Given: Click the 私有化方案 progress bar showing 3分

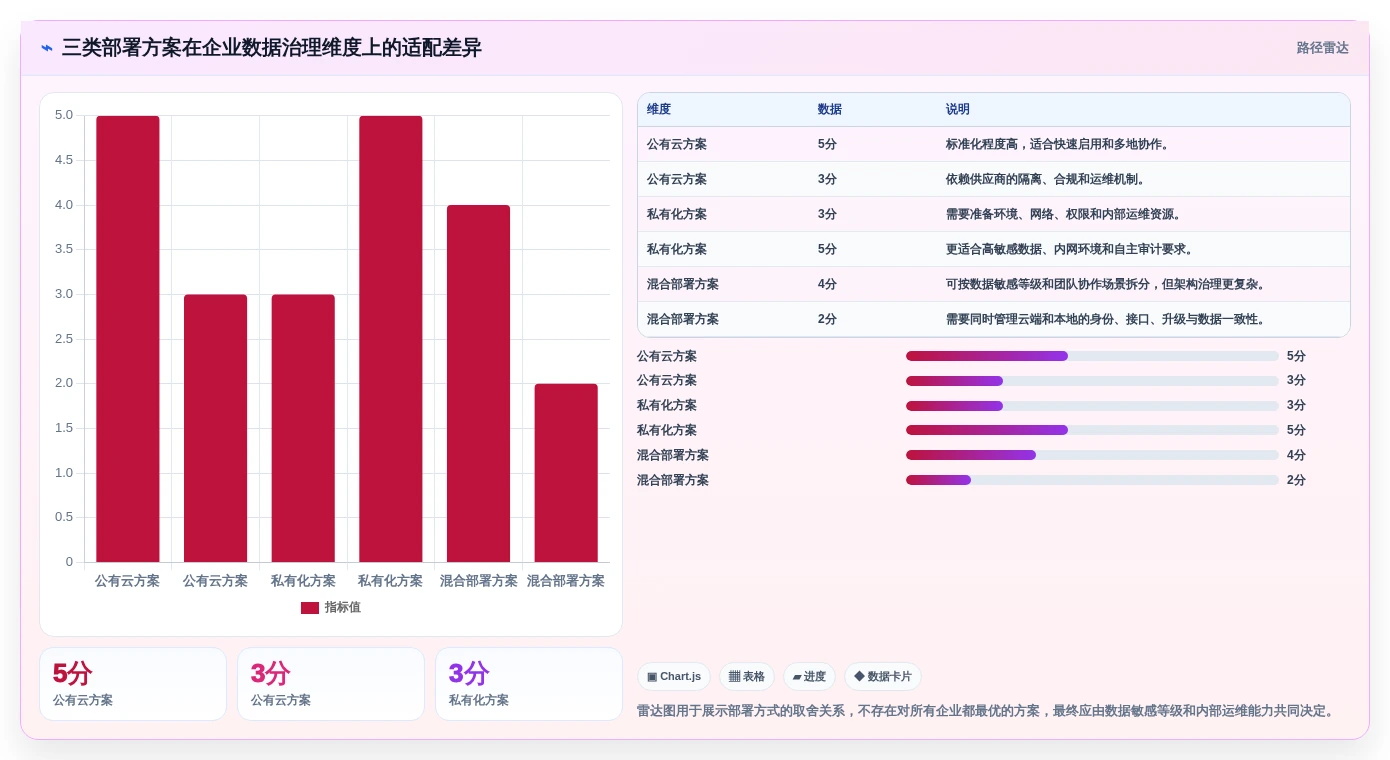Looking at the screenshot, I should [1092, 406].
